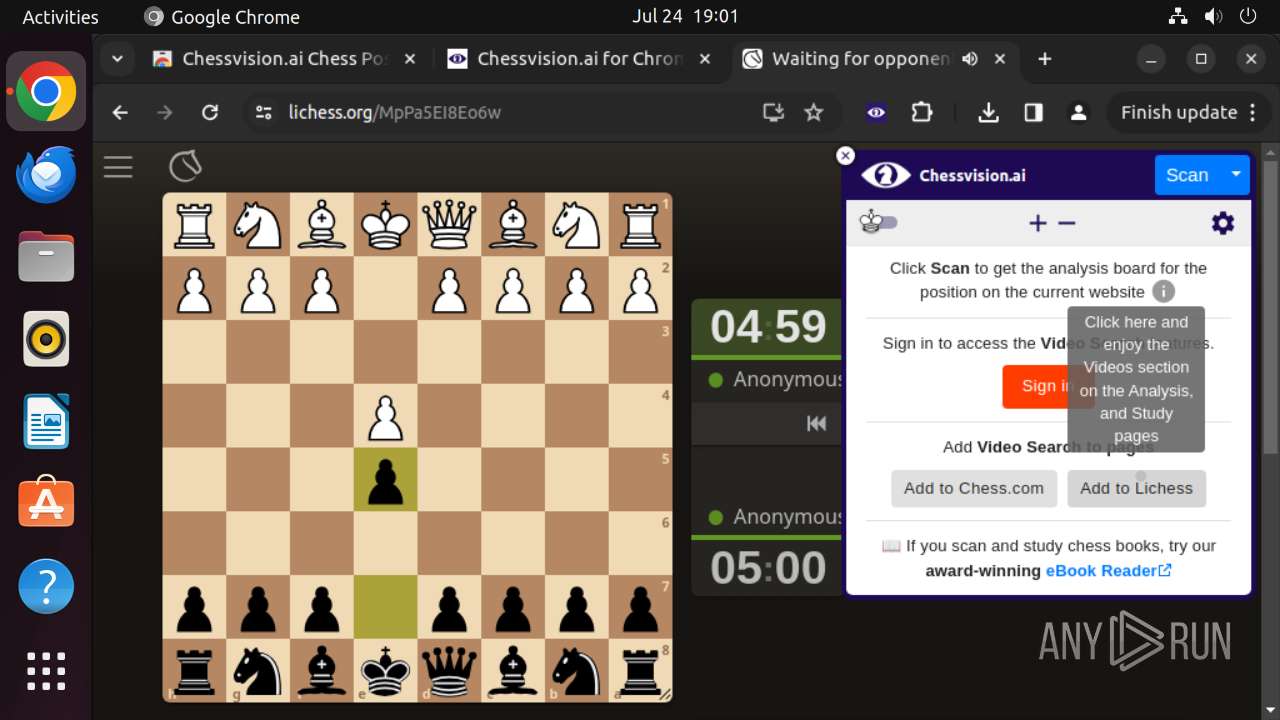Open clock and calendar Jul 24 19:01
This screenshot has height=720, width=1280.
[686, 16]
